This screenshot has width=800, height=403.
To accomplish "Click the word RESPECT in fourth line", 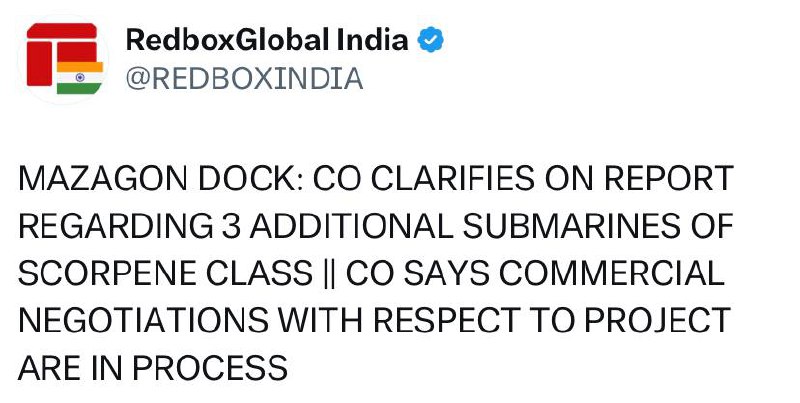I will (x=447, y=320).
